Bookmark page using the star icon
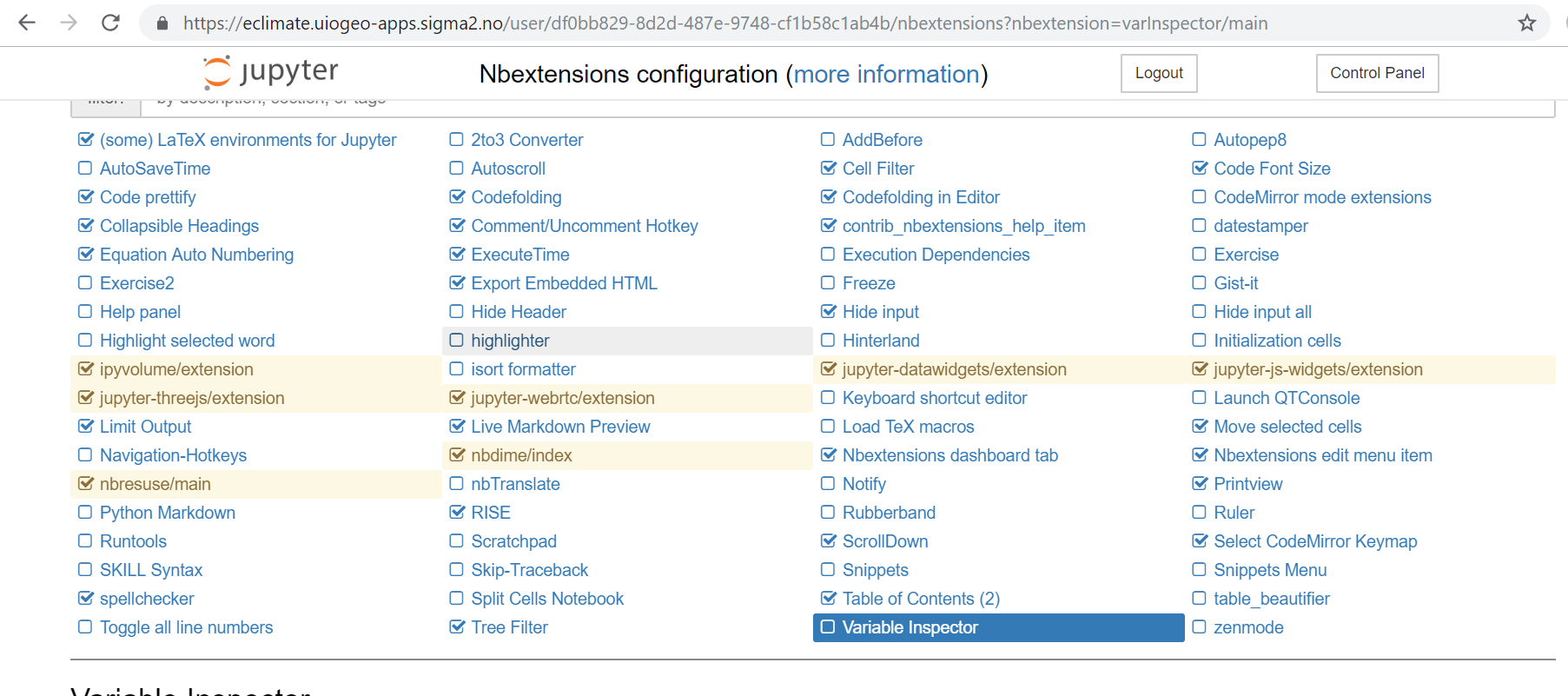 pos(1526,23)
